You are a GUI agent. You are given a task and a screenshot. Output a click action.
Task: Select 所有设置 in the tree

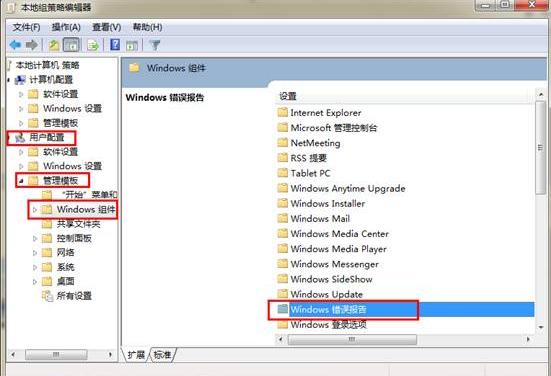pyautogui.click(x=74, y=296)
